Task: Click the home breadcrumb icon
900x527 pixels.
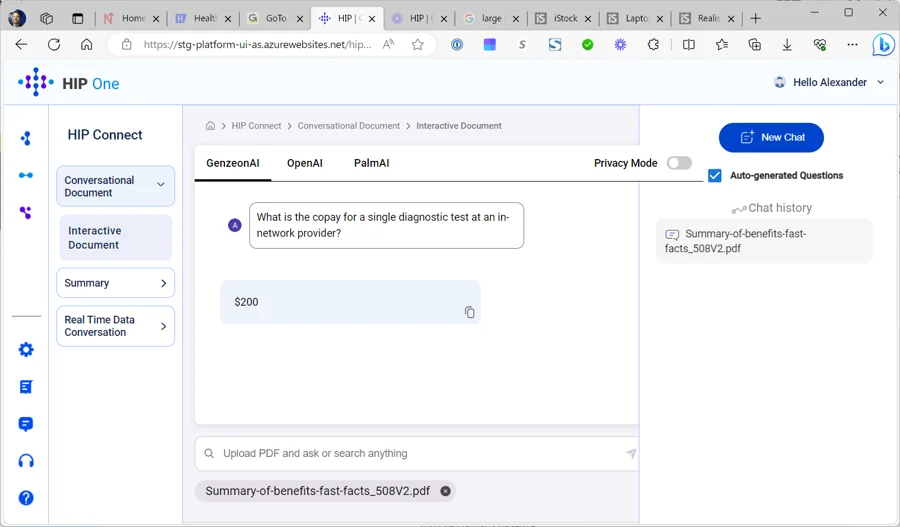Action: [x=210, y=126]
